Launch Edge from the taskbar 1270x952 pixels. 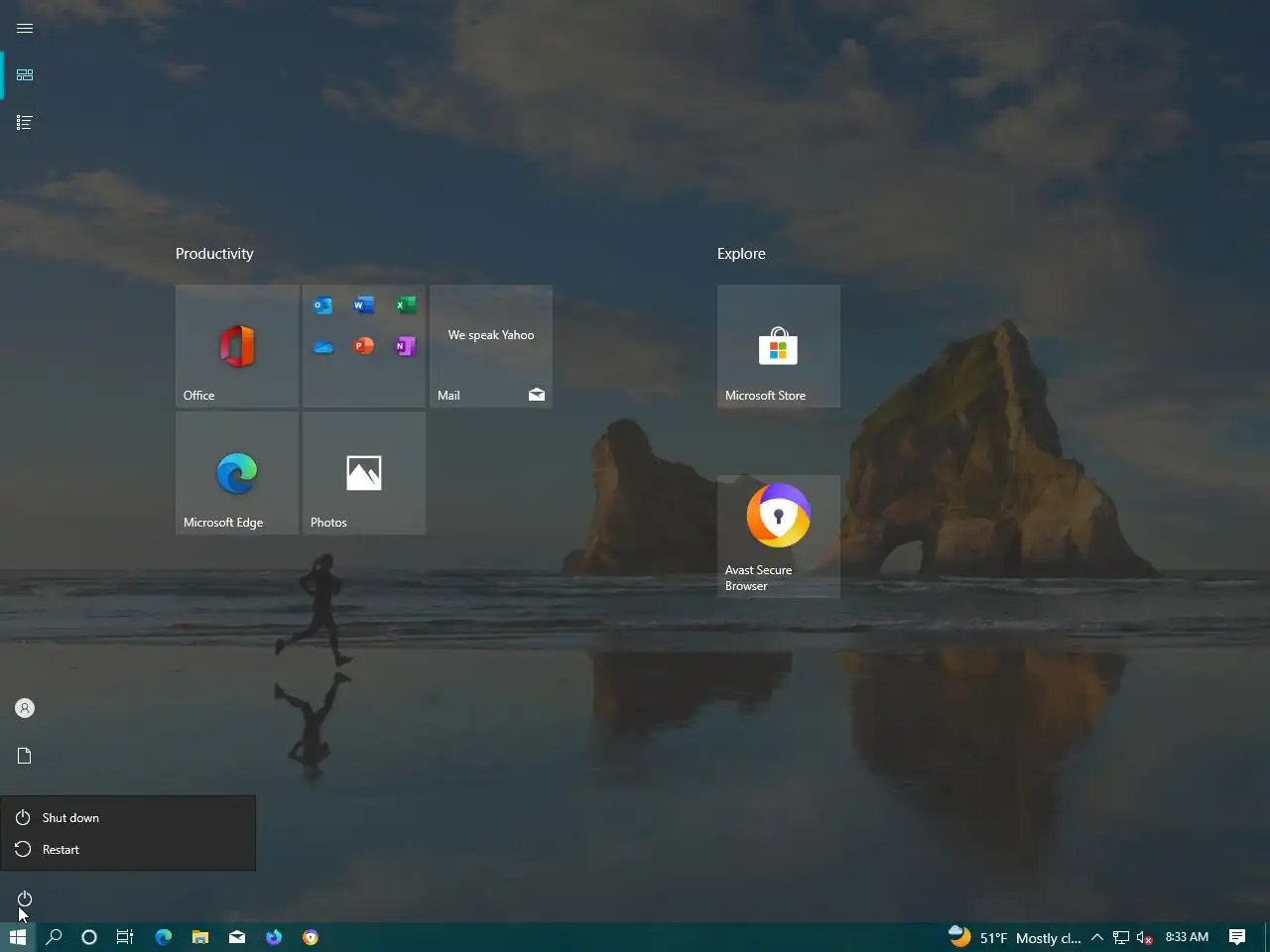click(x=164, y=937)
